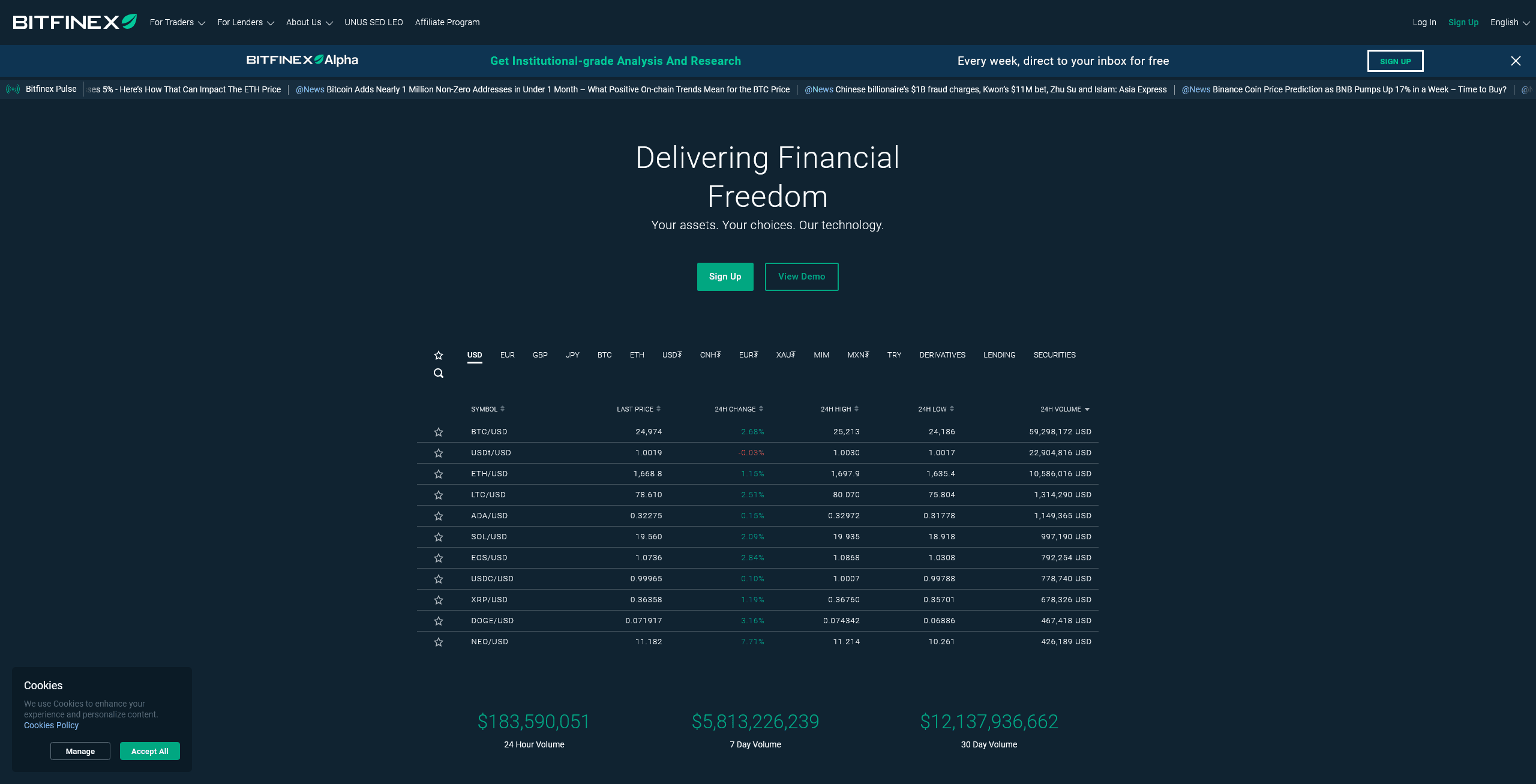Favorite the EOS/USD pair star

(x=439, y=558)
